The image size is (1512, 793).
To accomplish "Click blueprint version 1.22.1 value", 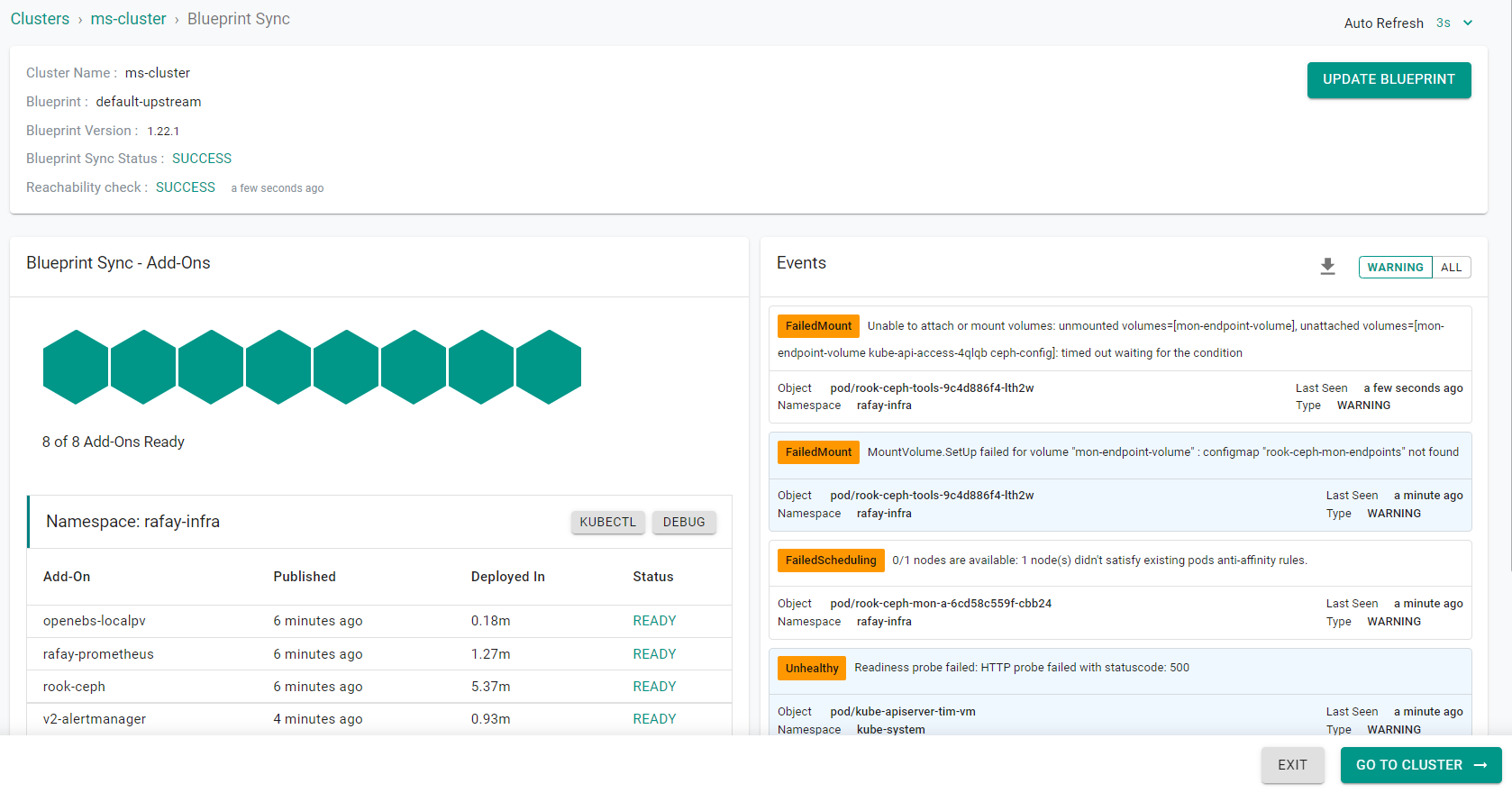I will pos(163,132).
